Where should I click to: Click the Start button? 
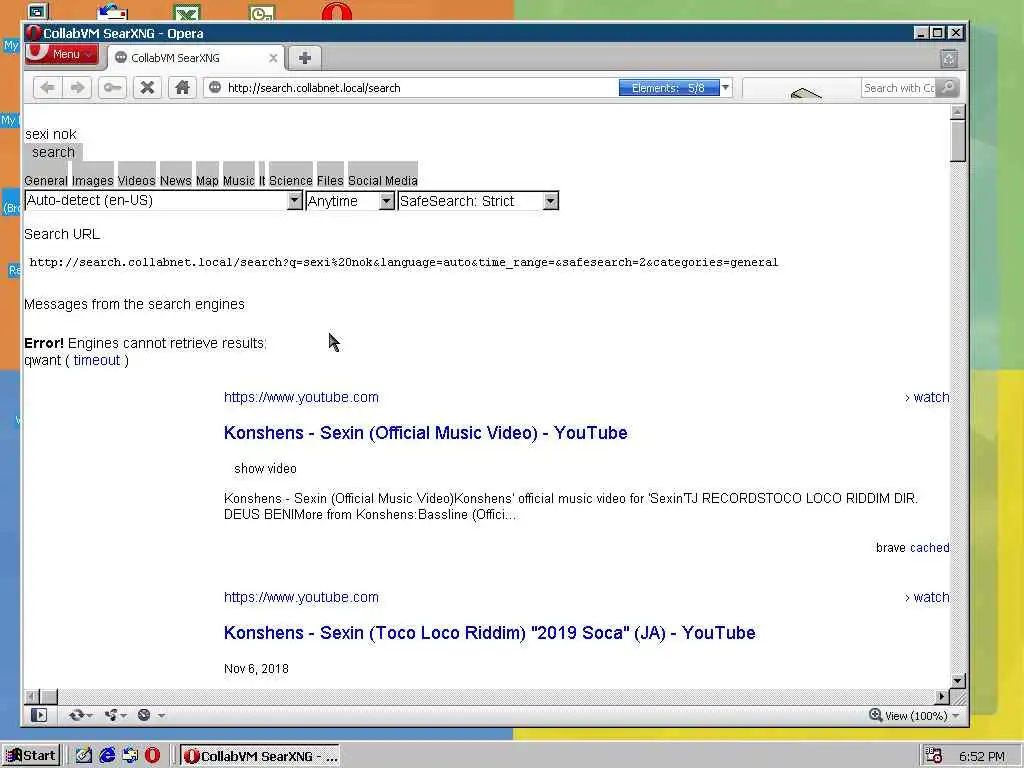[31, 756]
